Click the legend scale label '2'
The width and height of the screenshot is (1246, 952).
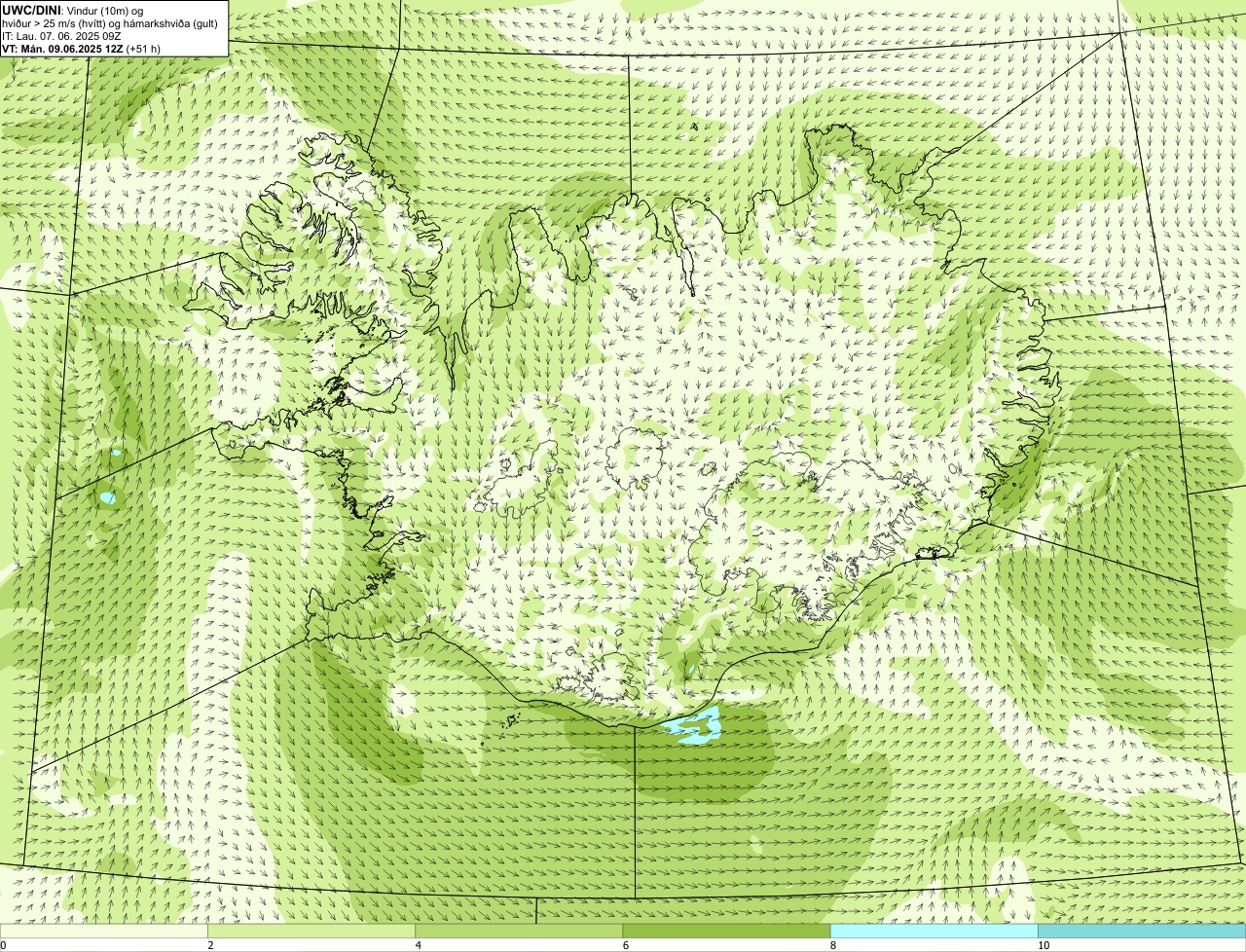pos(210,945)
